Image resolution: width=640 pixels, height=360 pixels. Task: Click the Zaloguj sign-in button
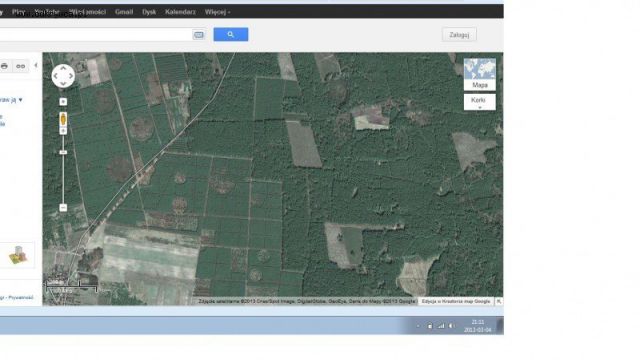point(459,35)
